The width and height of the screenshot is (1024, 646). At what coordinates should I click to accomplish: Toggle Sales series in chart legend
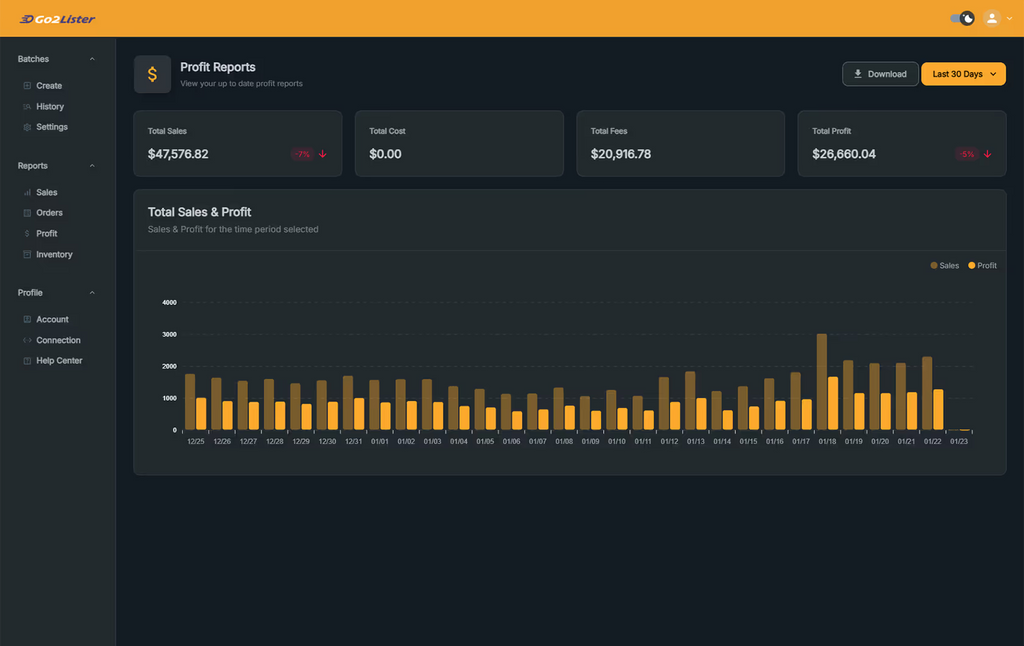coord(944,266)
